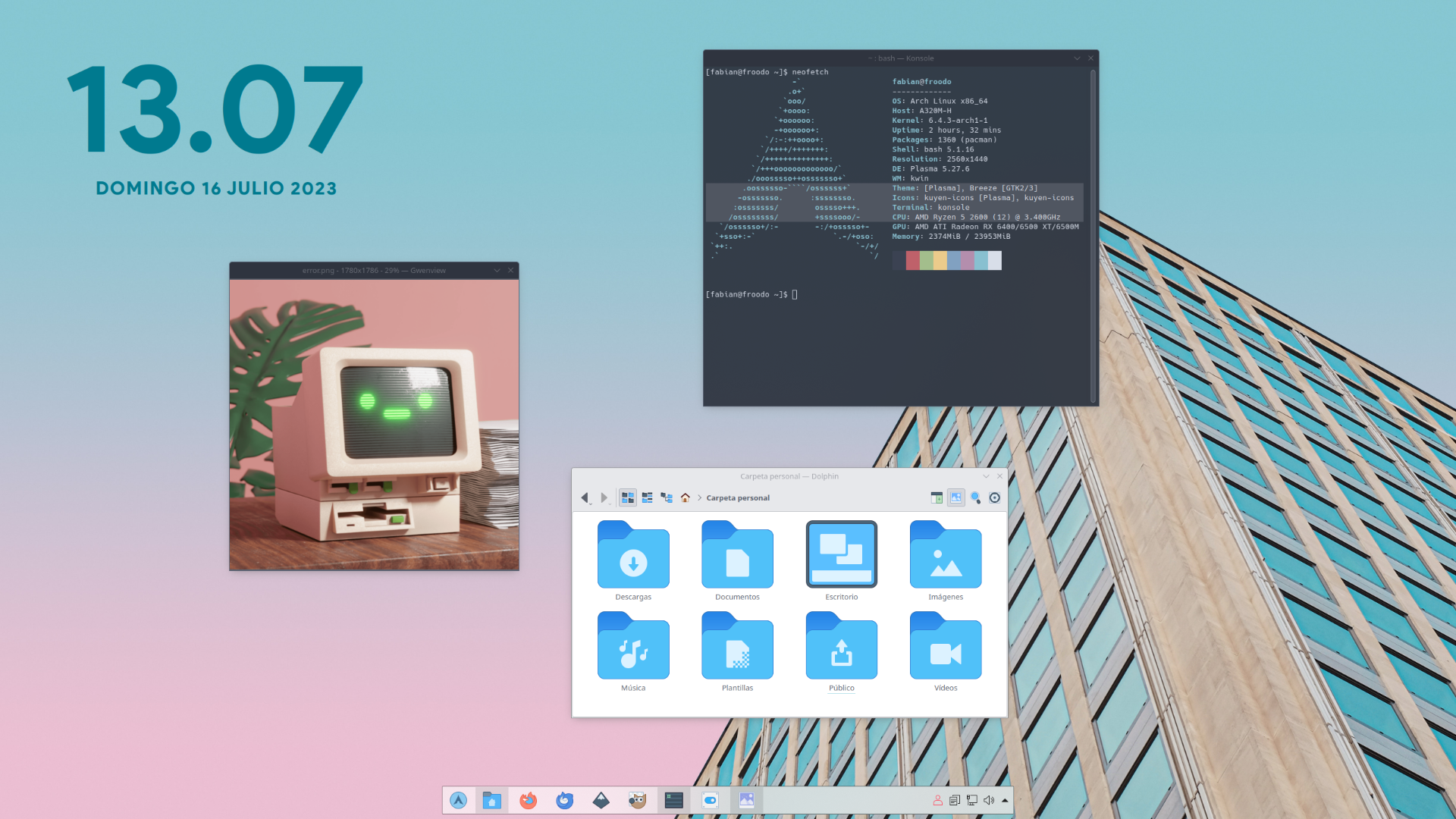
Task: Expand the breadcrumb chevron before Carpeta personal
Action: tap(699, 498)
